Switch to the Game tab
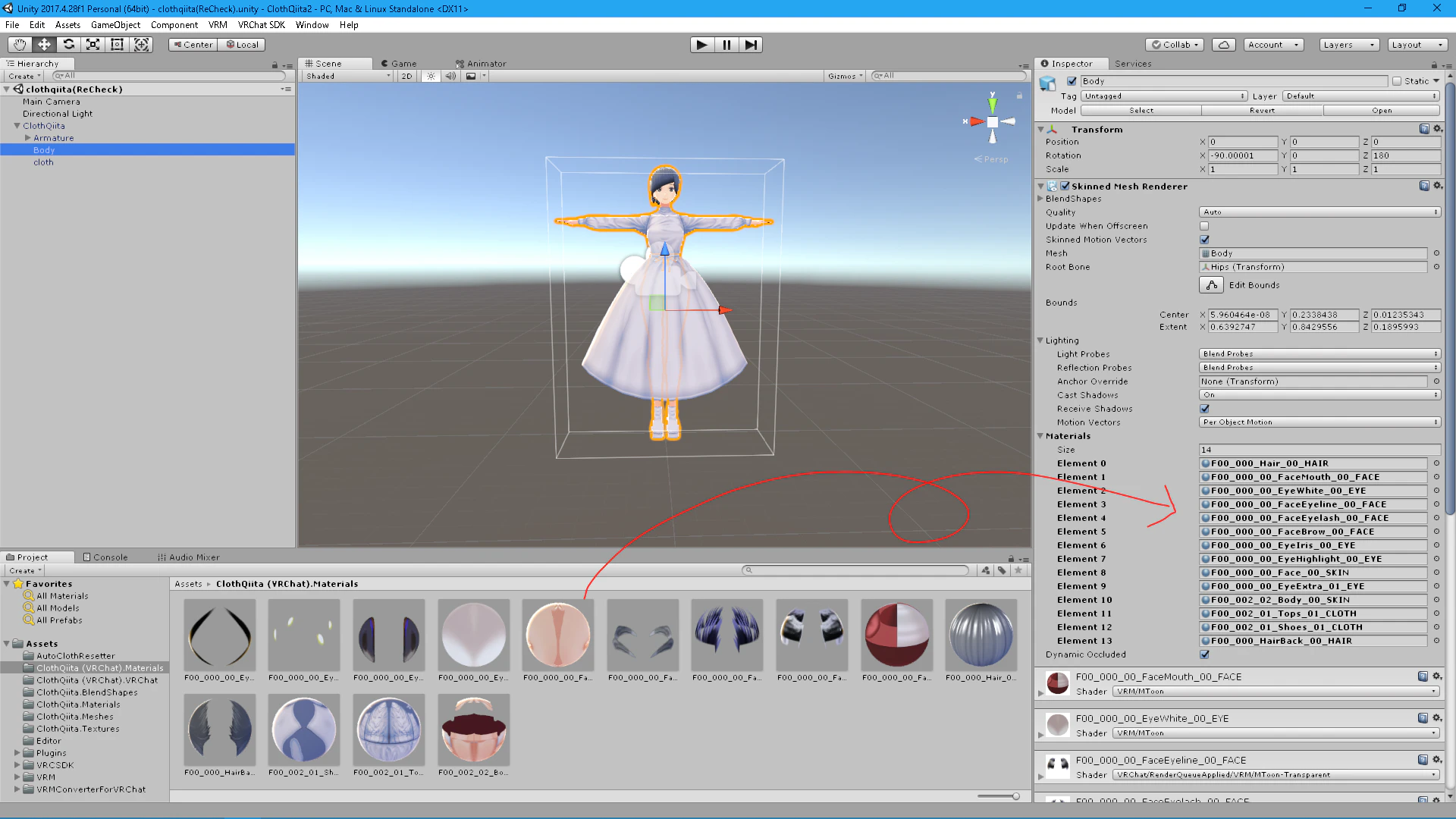Viewport: 1456px width, 819px height. coord(400,64)
